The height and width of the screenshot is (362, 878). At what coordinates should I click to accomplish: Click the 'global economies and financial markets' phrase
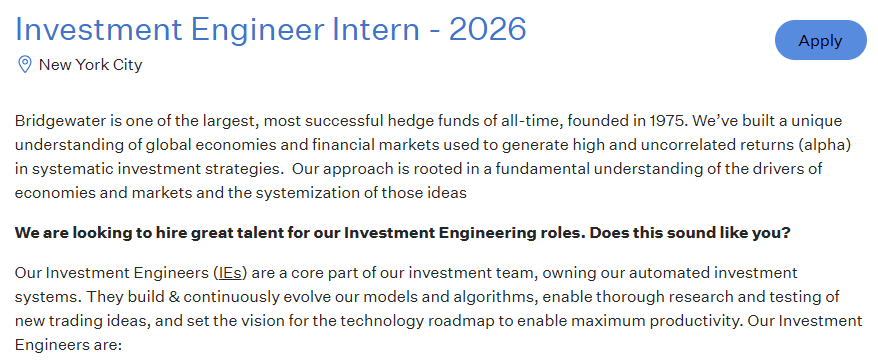tap(292, 145)
